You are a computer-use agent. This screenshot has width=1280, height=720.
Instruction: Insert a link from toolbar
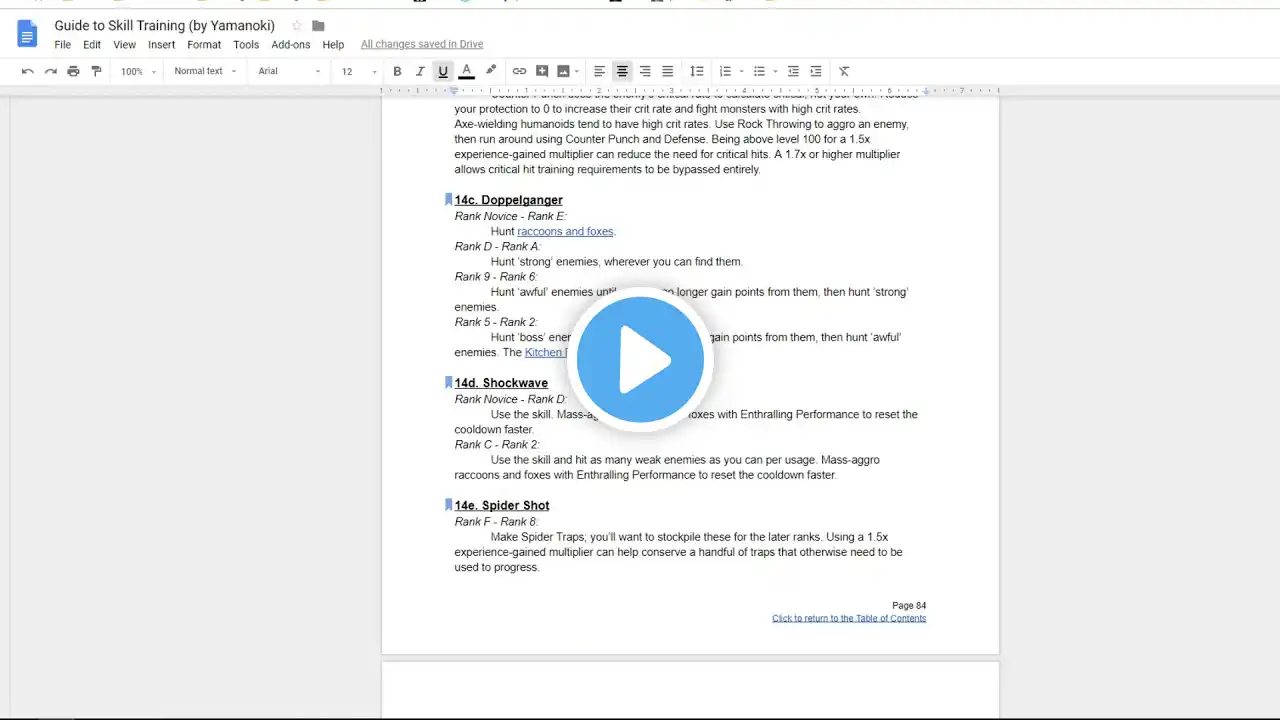point(519,71)
